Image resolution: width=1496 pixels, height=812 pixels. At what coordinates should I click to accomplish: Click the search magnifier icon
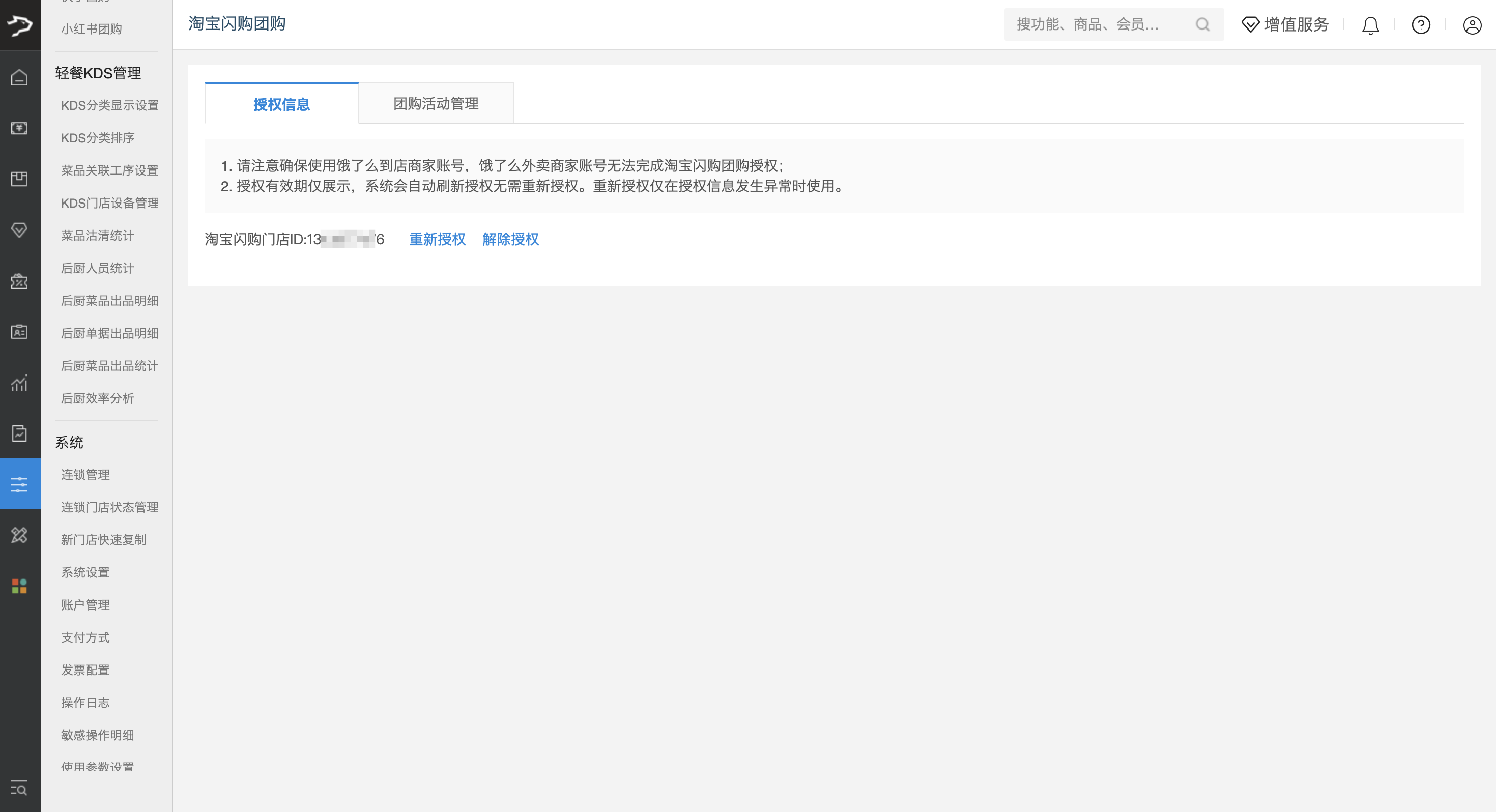(x=1202, y=24)
